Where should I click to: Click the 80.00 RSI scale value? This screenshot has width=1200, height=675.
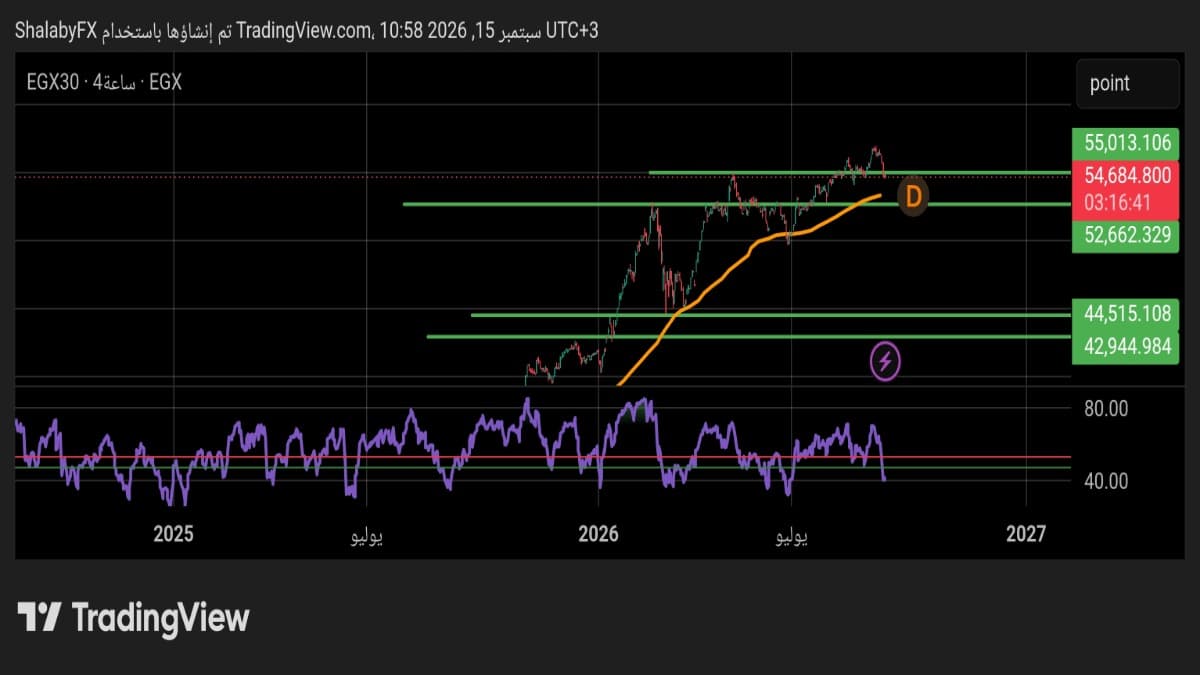tap(1105, 408)
